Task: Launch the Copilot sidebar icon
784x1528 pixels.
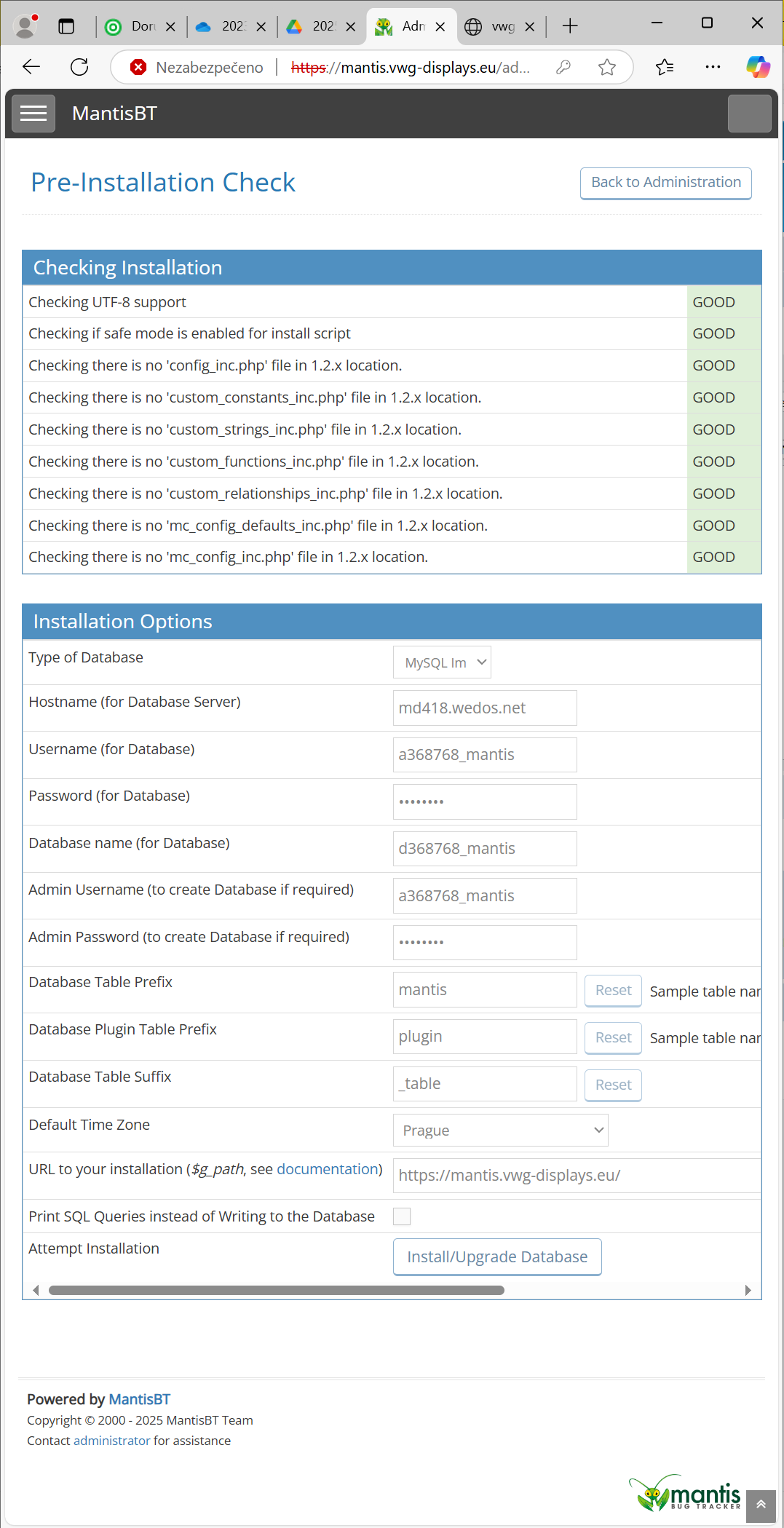Action: click(759, 67)
